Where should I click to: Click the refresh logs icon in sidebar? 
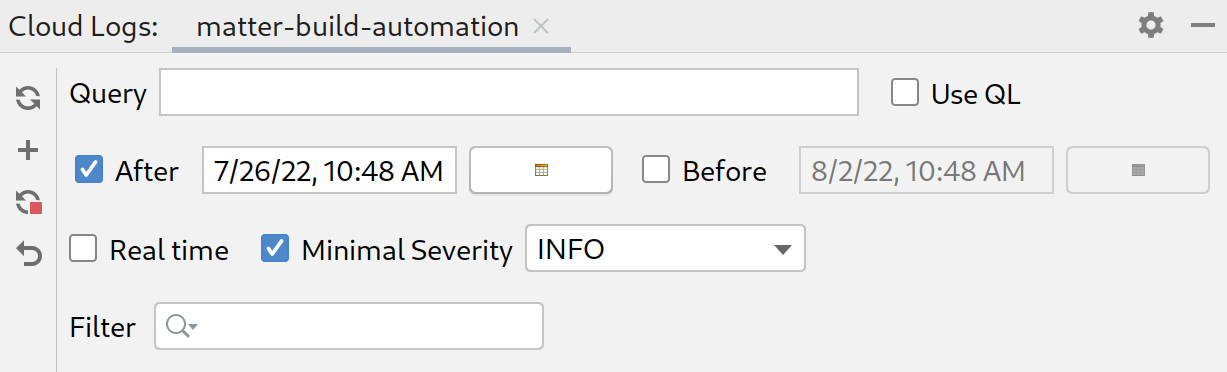pyautogui.click(x=28, y=98)
